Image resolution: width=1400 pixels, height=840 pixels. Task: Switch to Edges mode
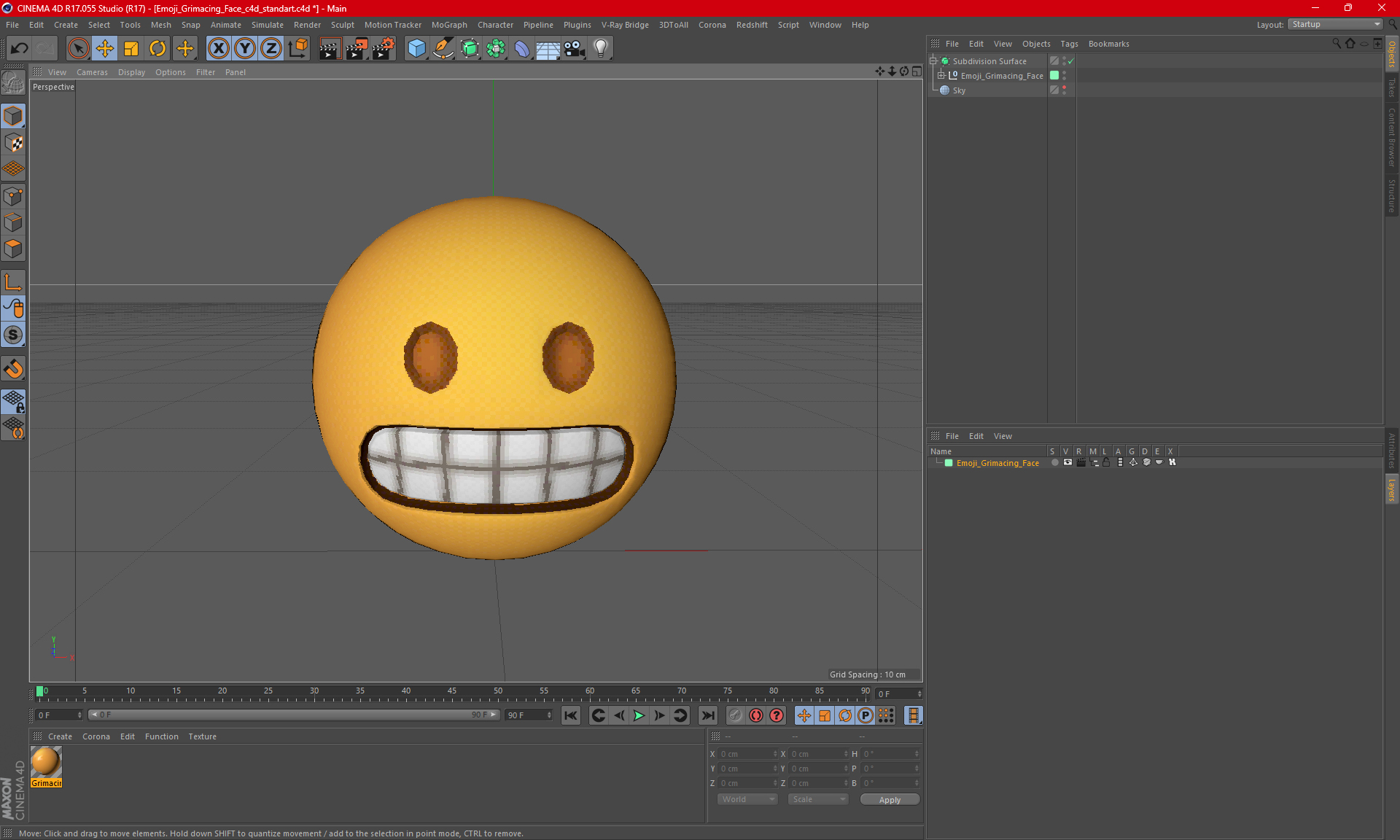point(13,222)
